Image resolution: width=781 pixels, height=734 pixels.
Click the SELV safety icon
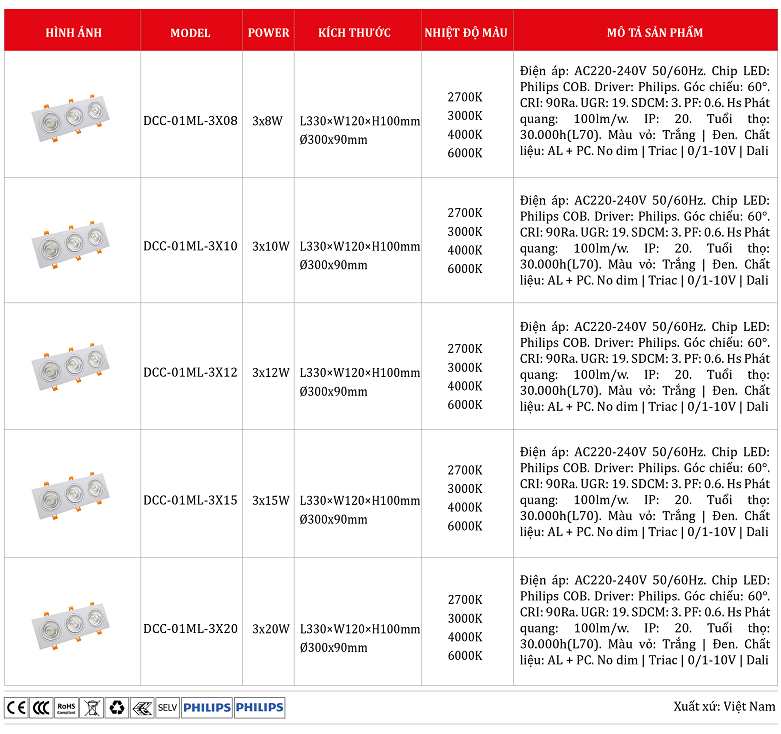(168, 707)
